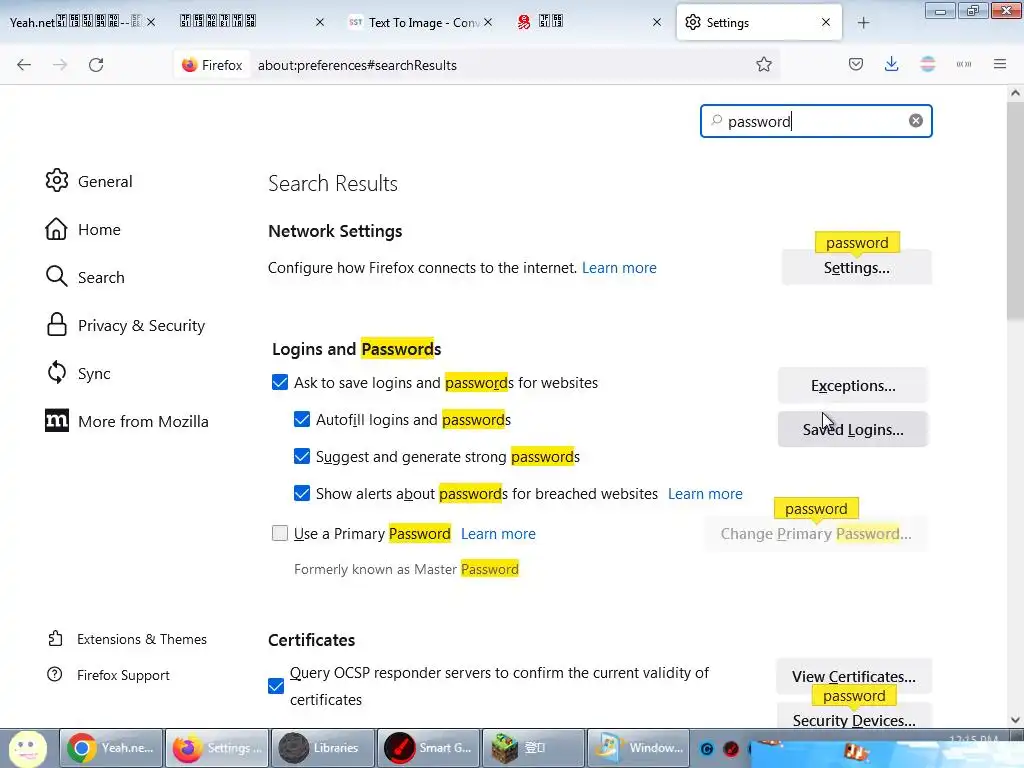Open the Minecraft block taskbar item
Viewport: 1024px width, 768px height.
(534, 748)
